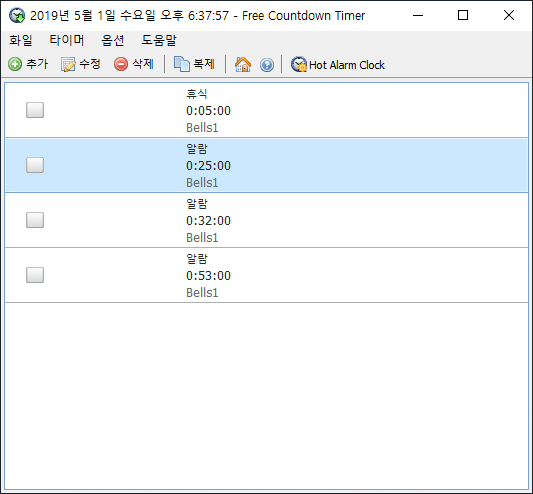Image resolution: width=533 pixels, height=494 pixels.
Task: Maximize the Free Countdown Timer window
Action: point(463,15)
